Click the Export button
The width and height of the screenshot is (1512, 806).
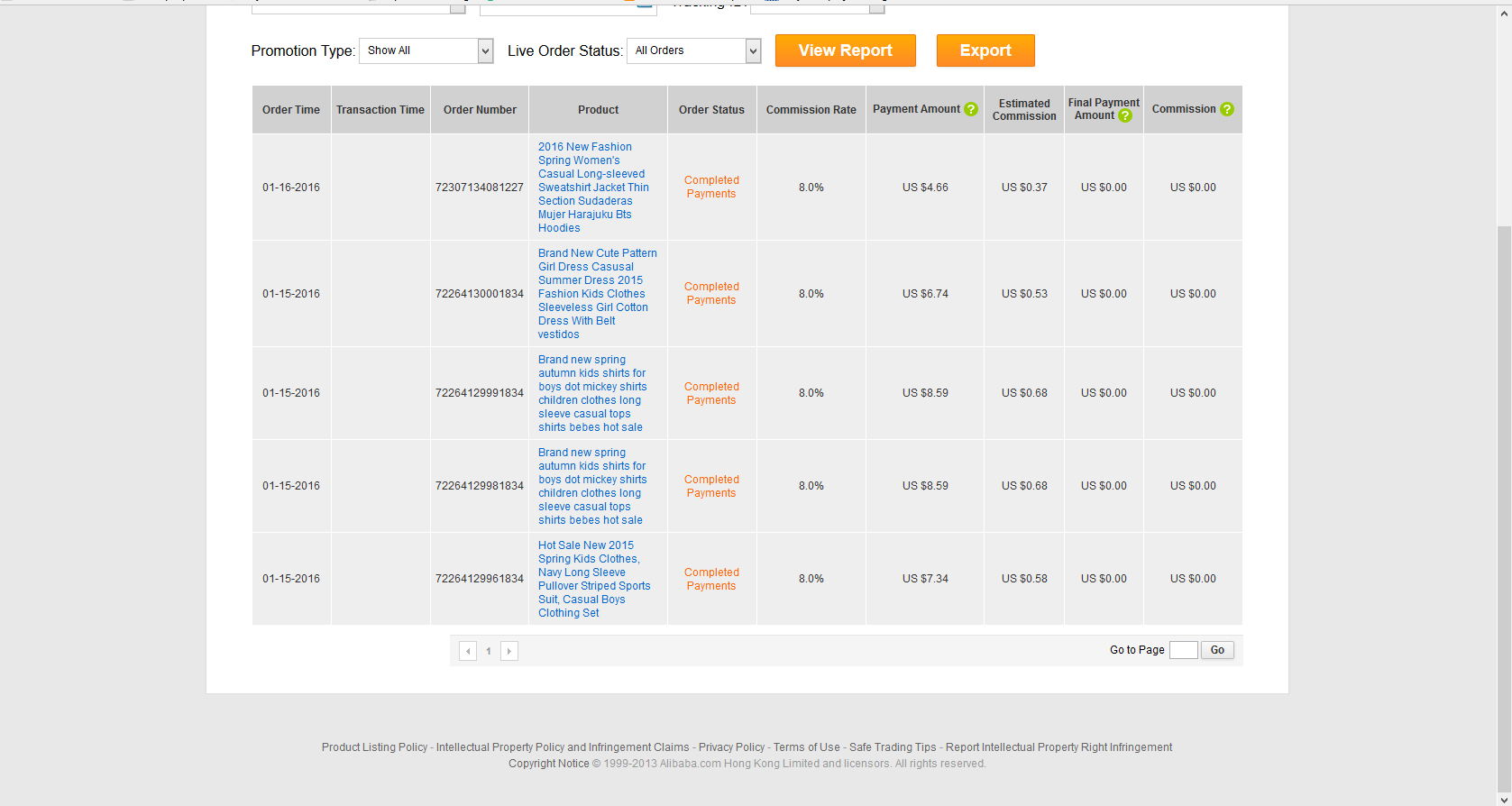pos(985,51)
